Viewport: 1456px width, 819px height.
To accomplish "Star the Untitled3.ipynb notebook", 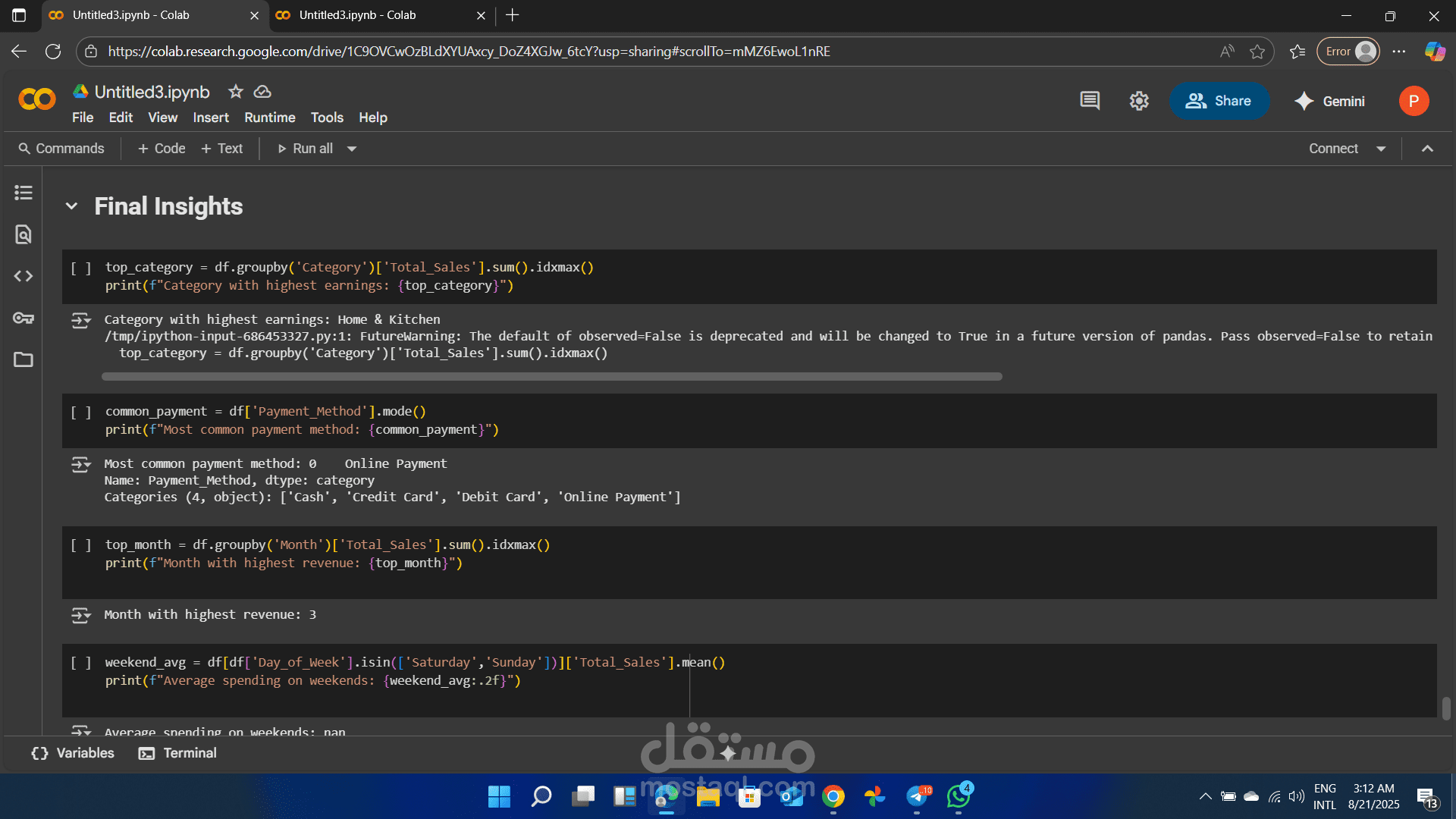I will [x=236, y=92].
